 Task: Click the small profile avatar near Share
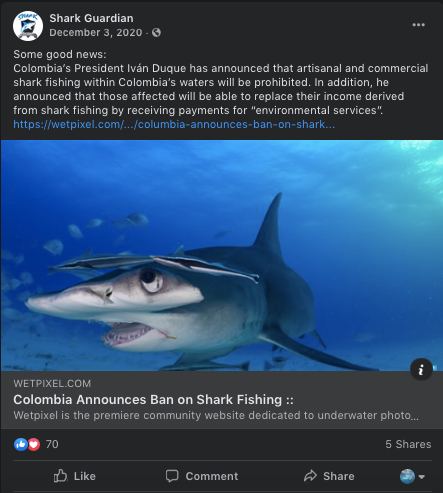(x=407, y=476)
